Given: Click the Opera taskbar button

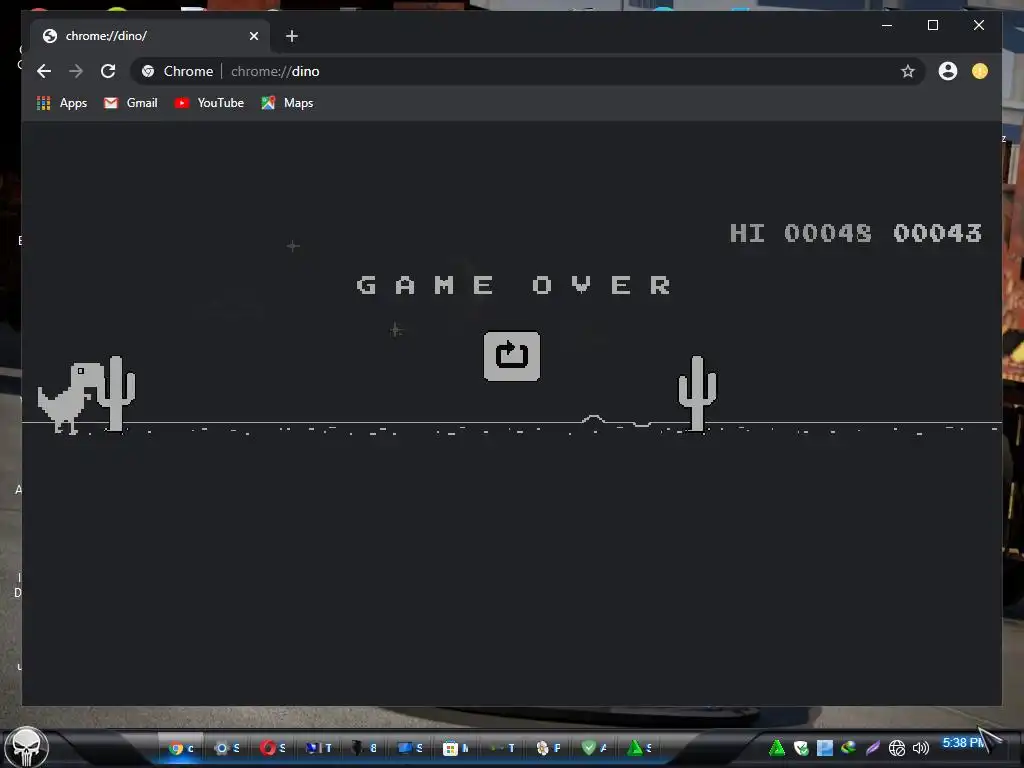Looking at the screenshot, I should click(272, 748).
